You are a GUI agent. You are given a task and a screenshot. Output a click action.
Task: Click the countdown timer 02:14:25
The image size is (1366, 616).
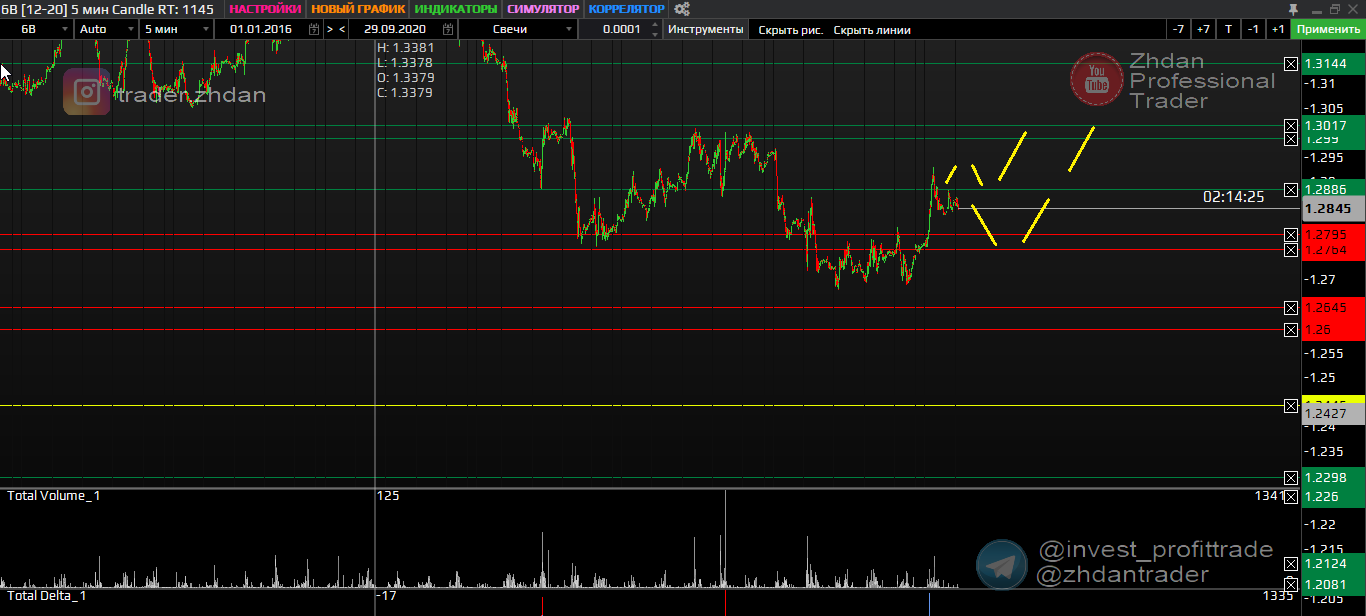pos(1233,197)
